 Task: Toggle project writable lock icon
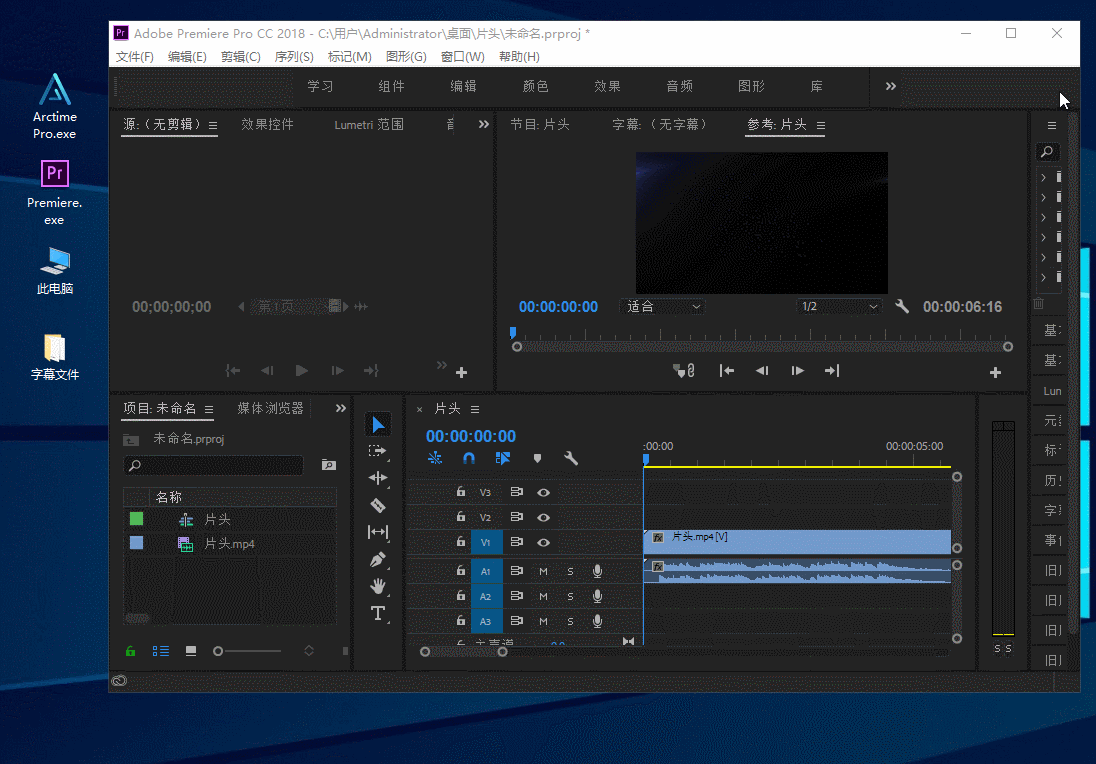(130, 651)
